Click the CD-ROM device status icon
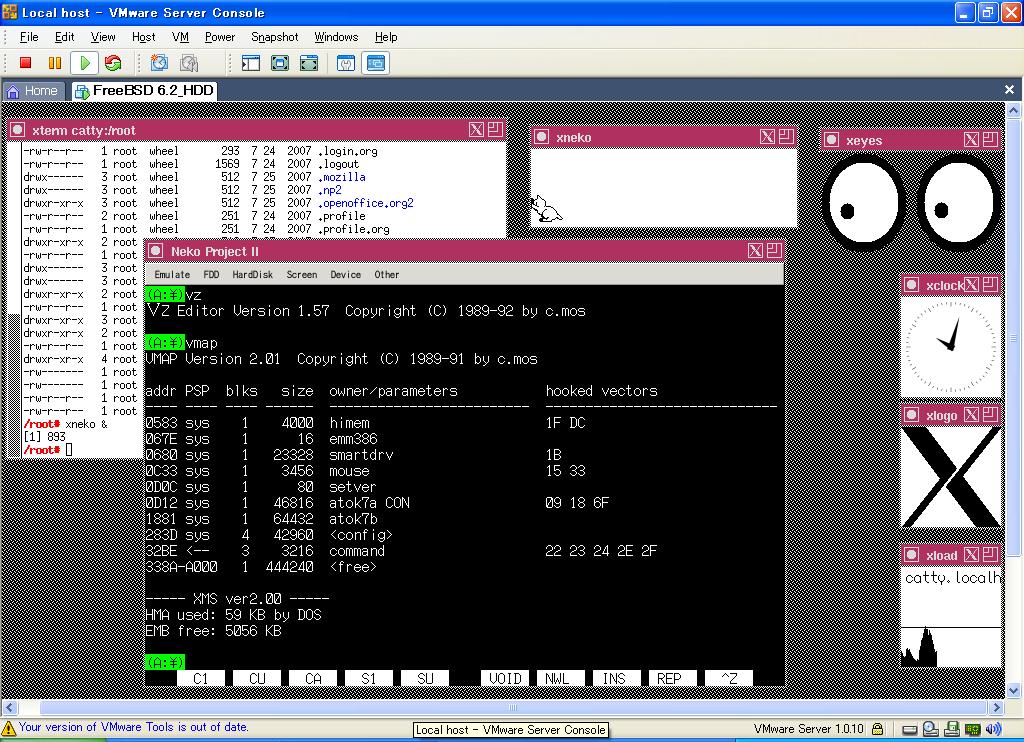The width and height of the screenshot is (1024, 742). [x=931, y=728]
